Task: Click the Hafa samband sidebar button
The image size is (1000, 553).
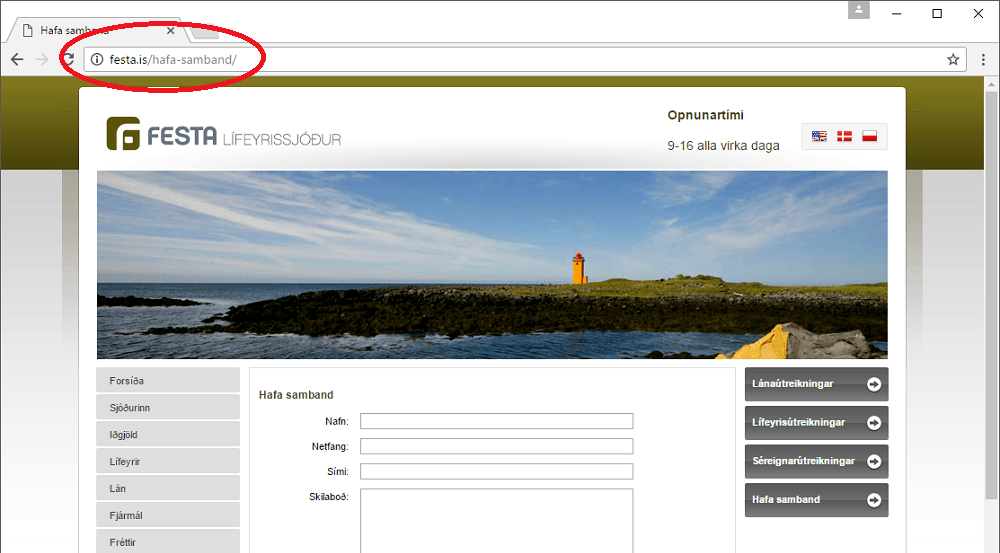Action: click(x=816, y=499)
